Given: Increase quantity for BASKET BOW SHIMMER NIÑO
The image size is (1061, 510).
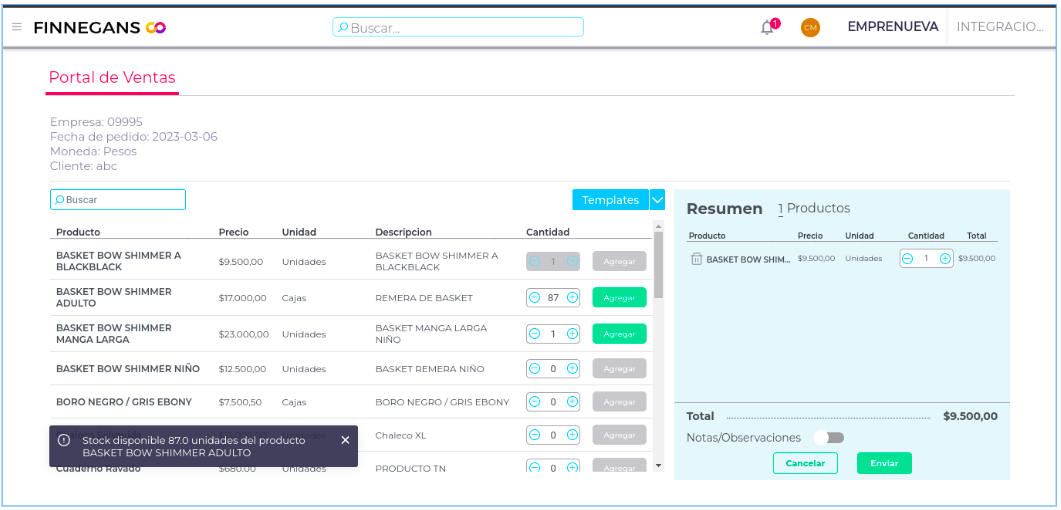Looking at the screenshot, I should tap(572, 369).
